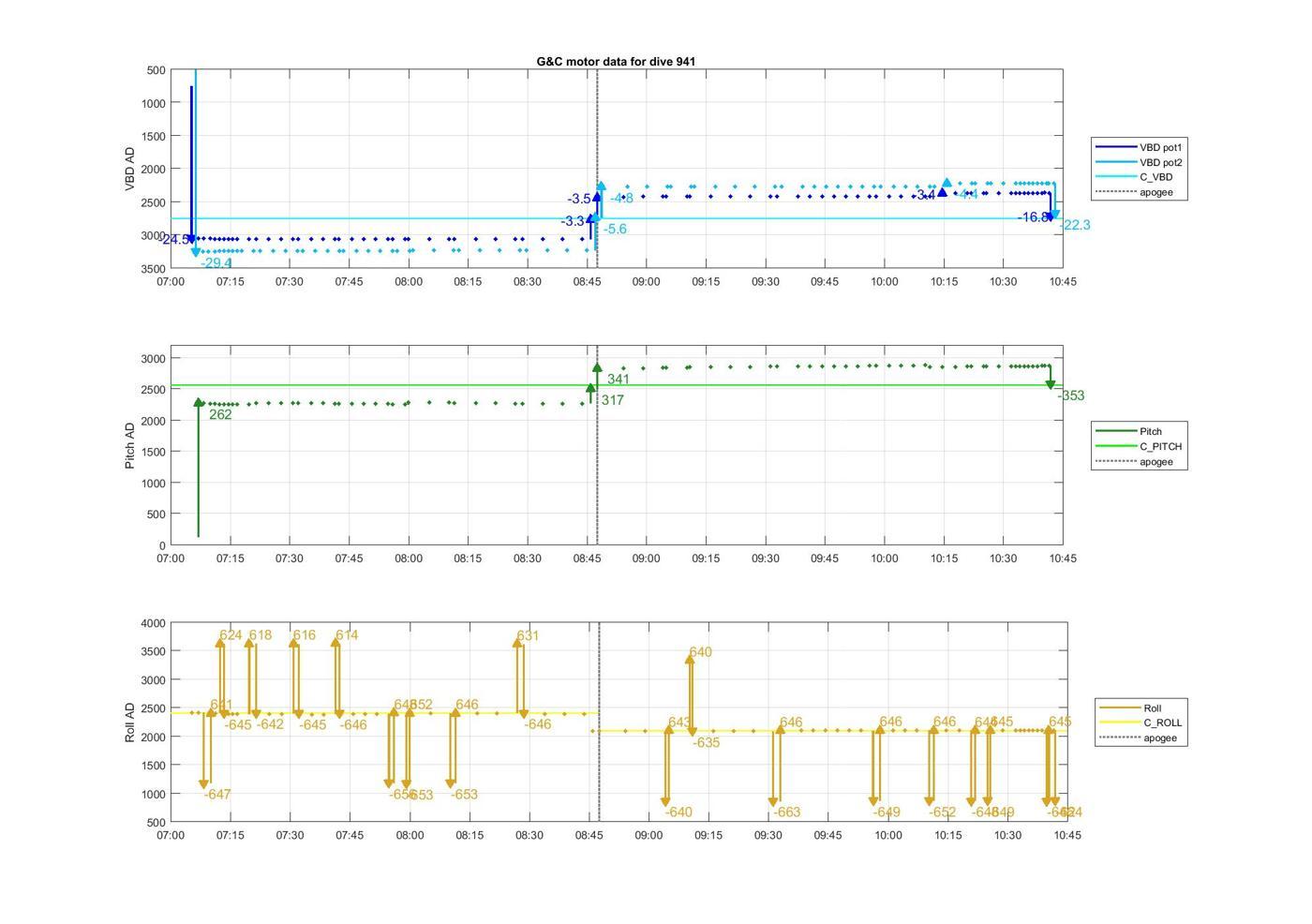The image size is (1312, 924).
Task: Click the '-5.6' VBD data label
Action: pos(615,229)
